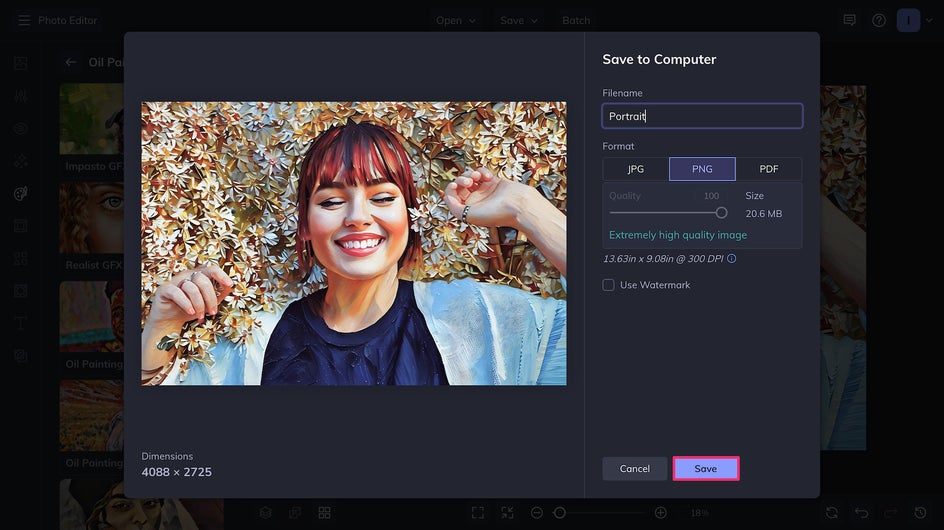Image resolution: width=944 pixels, height=530 pixels.
Task: Zoom out with the minus icon
Action: 537,513
